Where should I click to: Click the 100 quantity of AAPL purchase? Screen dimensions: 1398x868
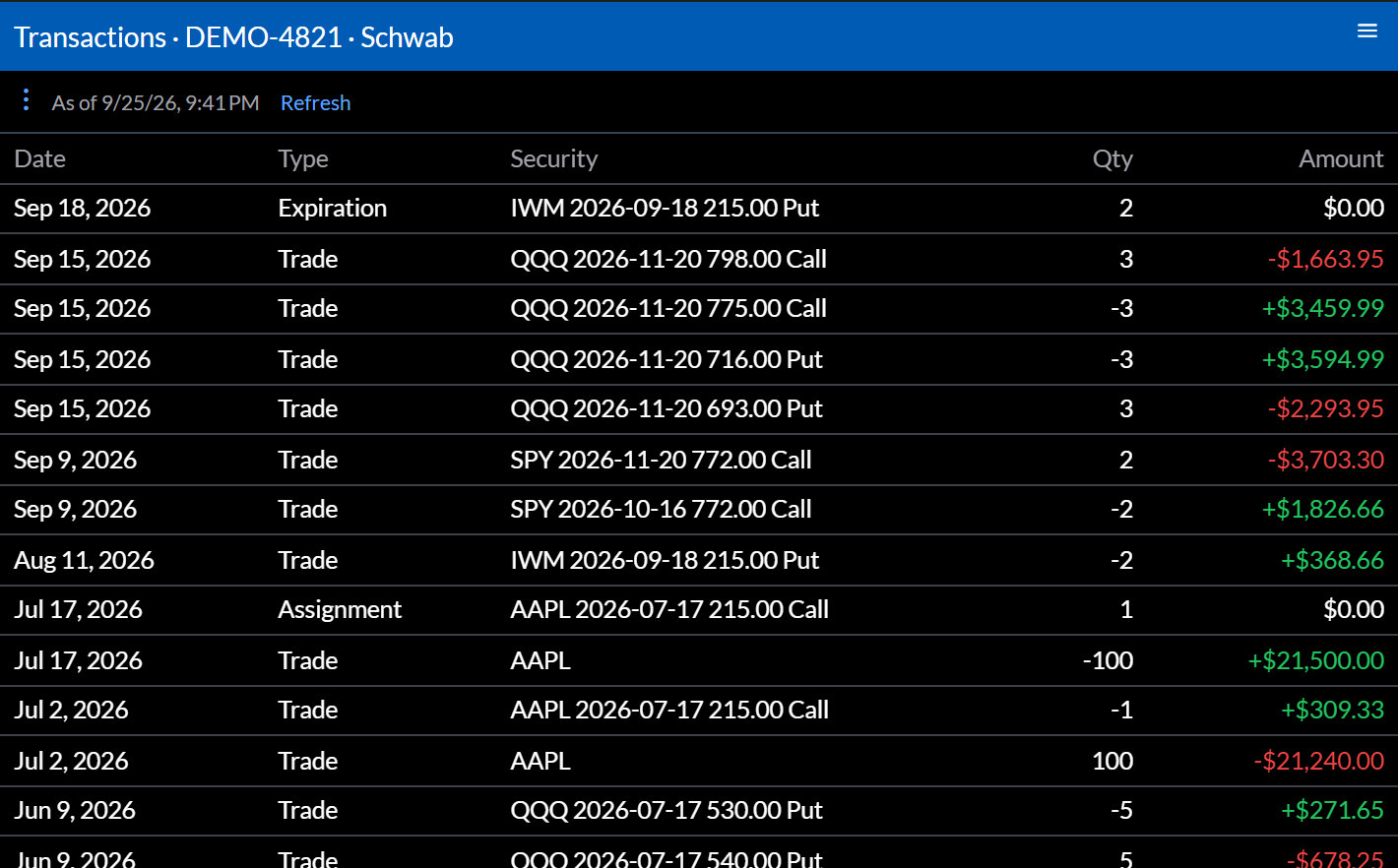(1112, 761)
